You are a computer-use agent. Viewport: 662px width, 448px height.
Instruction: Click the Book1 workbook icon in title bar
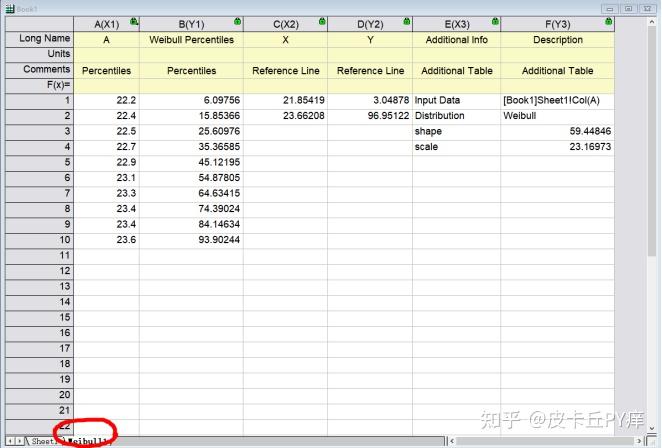(x=10, y=8)
